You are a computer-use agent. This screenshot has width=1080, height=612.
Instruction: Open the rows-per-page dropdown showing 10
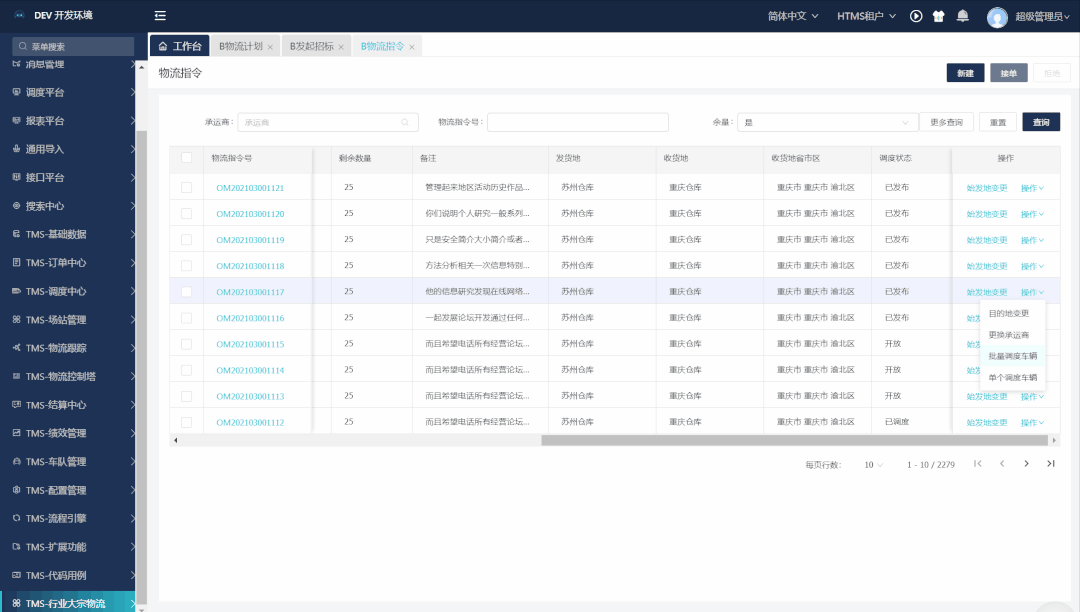click(x=874, y=465)
